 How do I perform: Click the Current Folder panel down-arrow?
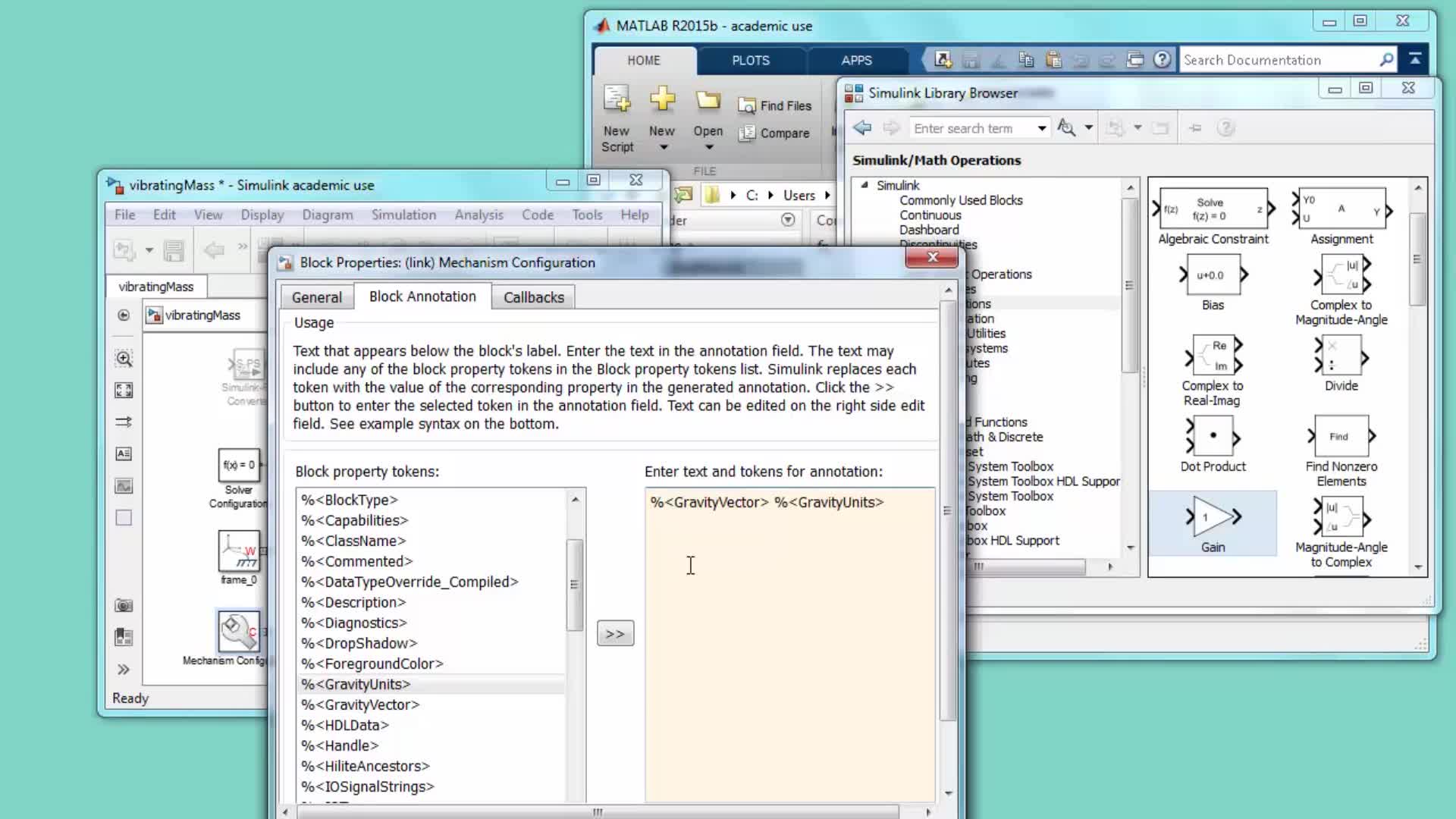(788, 220)
